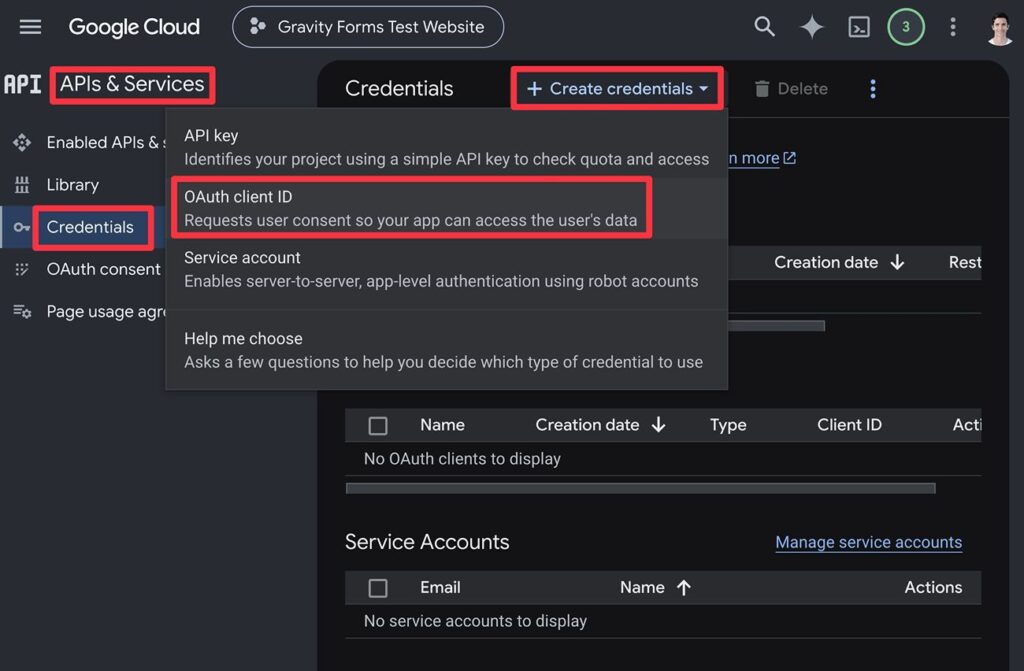
Task: Open notifications badge showing 3
Action: point(906,27)
